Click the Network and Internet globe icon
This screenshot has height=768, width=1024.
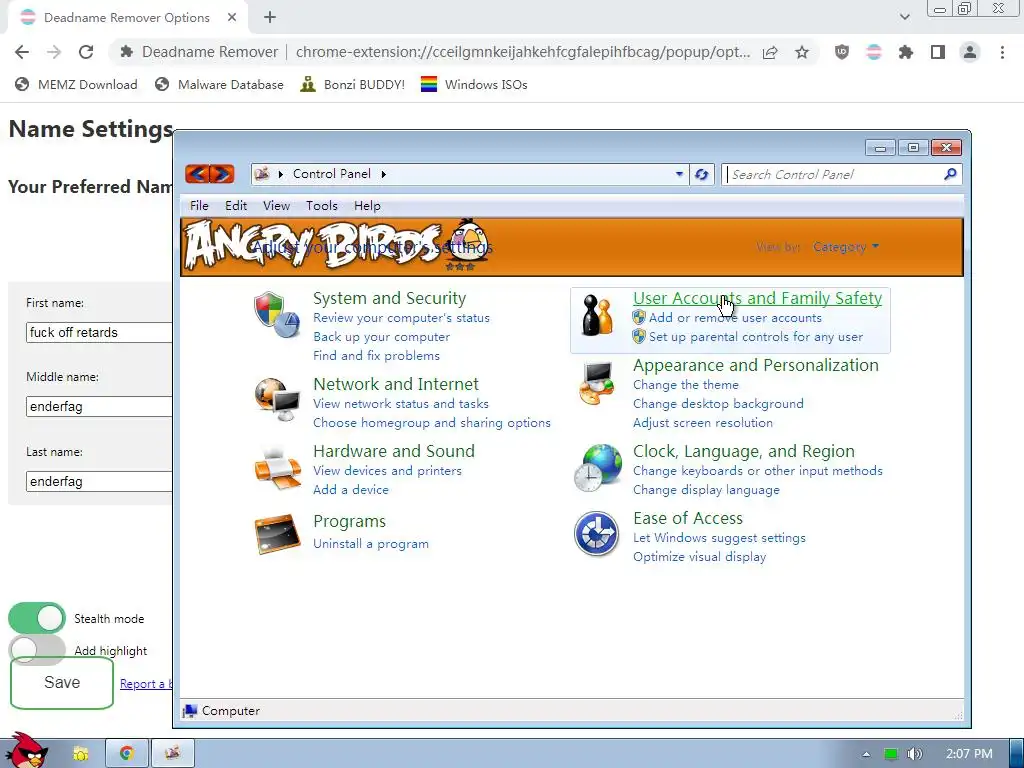(277, 399)
